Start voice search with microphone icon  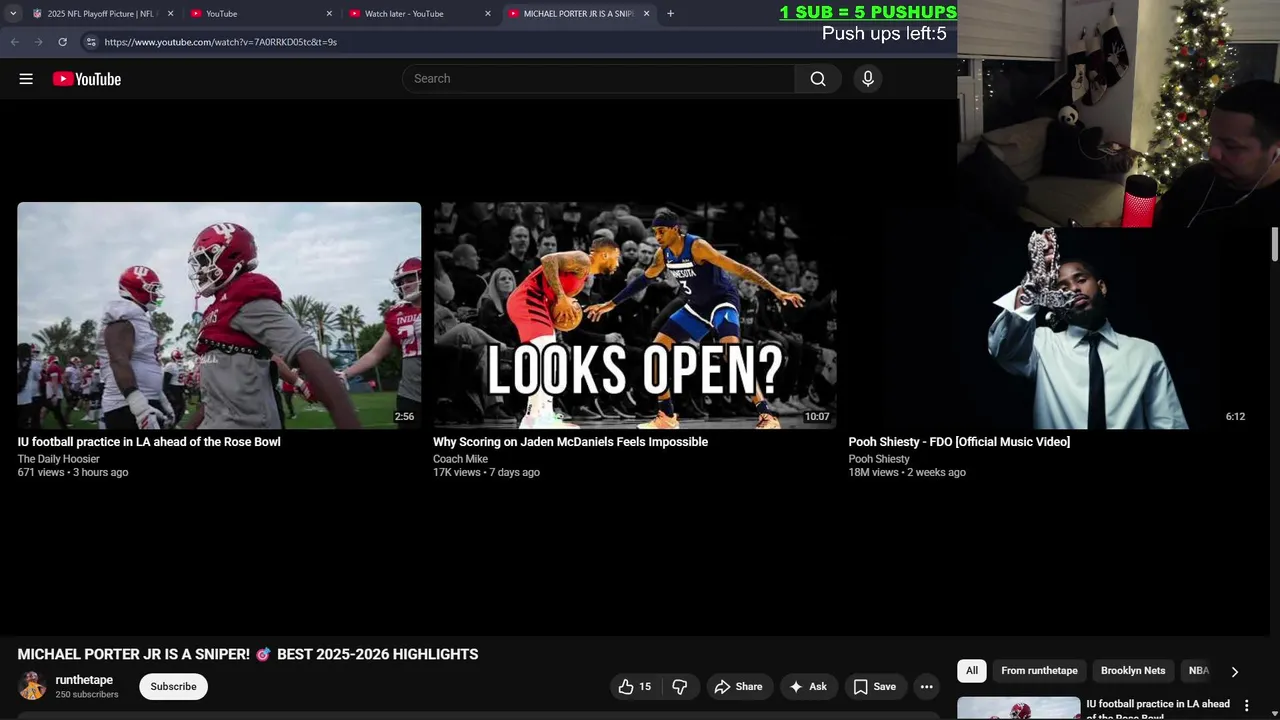tap(868, 79)
